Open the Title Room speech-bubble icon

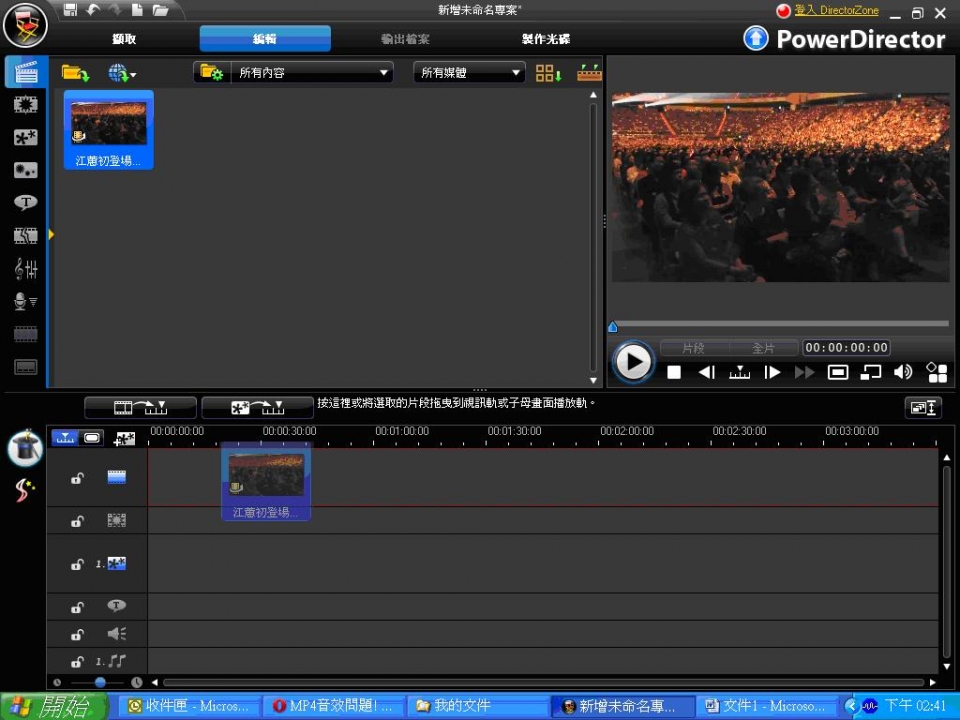point(25,203)
